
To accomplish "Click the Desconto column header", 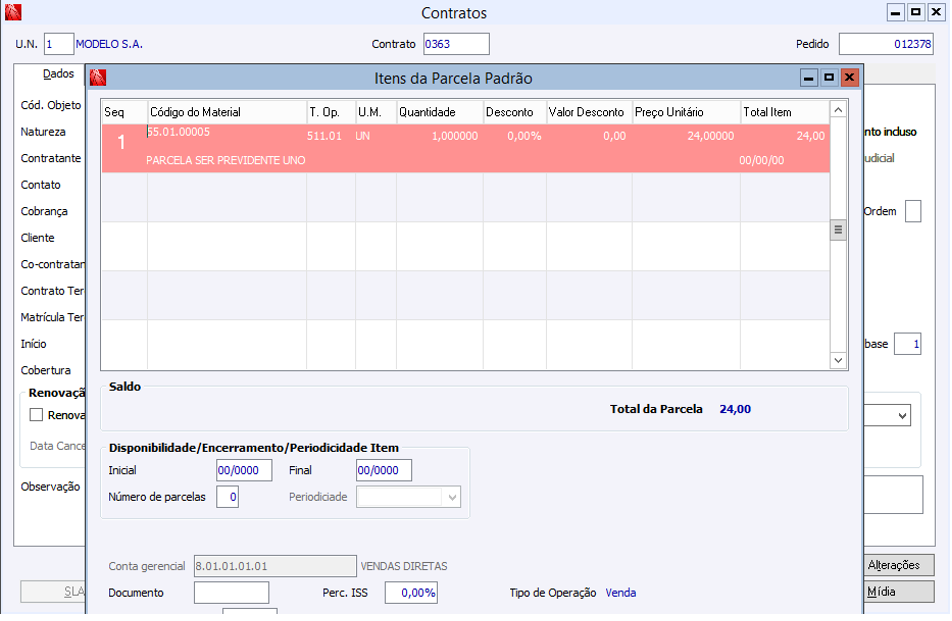I will point(515,112).
